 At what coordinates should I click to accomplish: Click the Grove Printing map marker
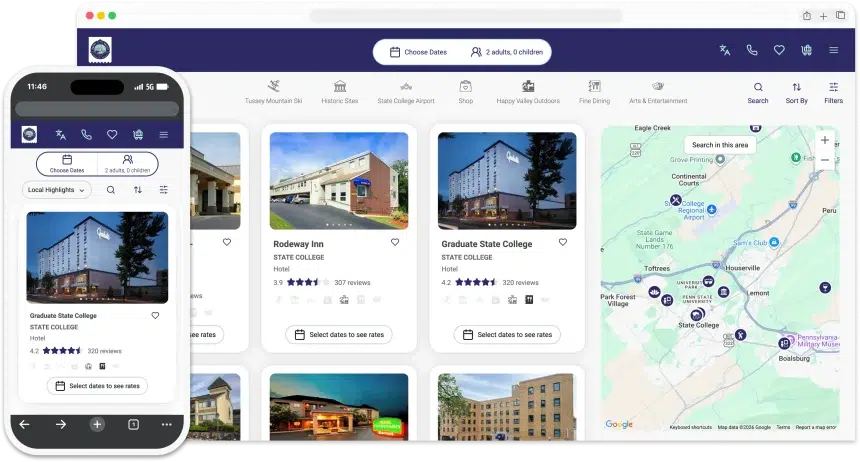720,159
